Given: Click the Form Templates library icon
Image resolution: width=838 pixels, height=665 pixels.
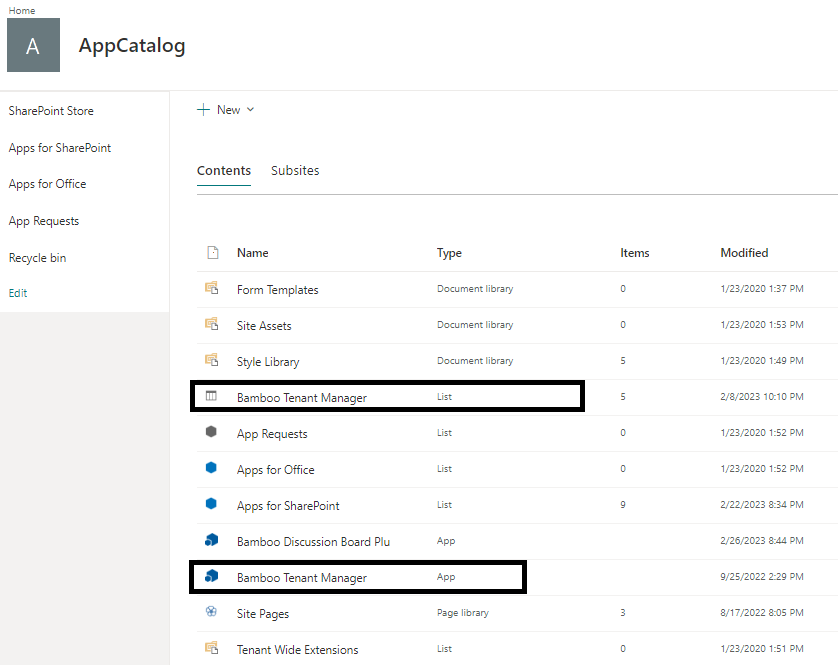Looking at the screenshot, I should (212, 288).
